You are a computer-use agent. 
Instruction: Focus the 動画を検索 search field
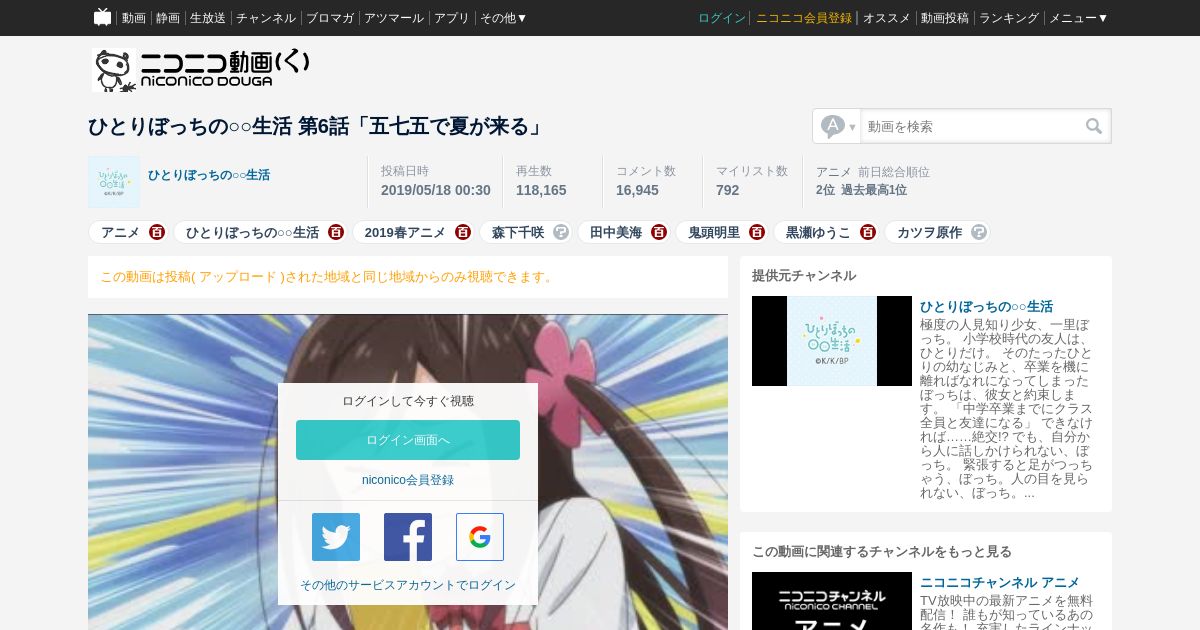970,126
